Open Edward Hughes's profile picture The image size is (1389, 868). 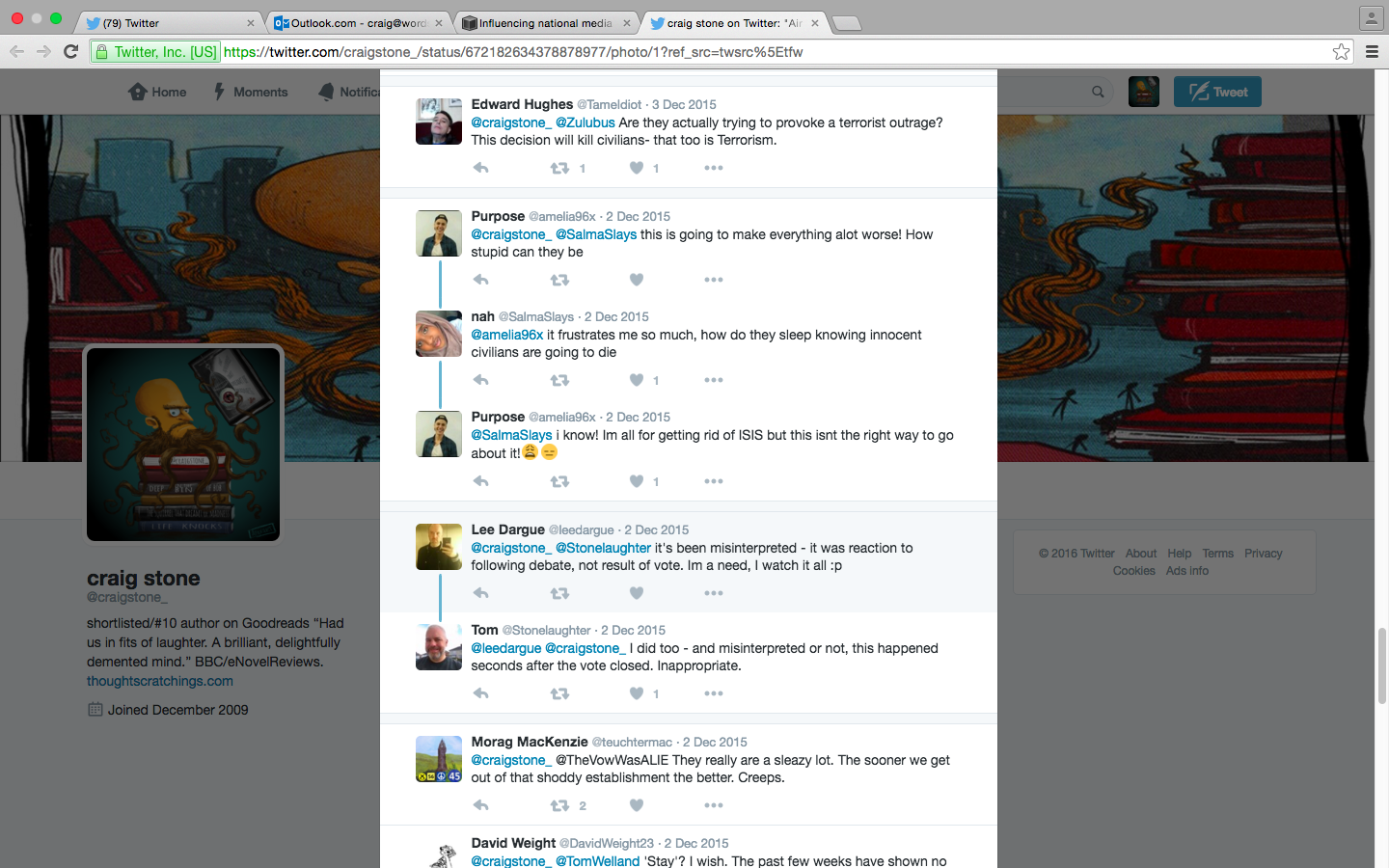[x=439, y=122]
